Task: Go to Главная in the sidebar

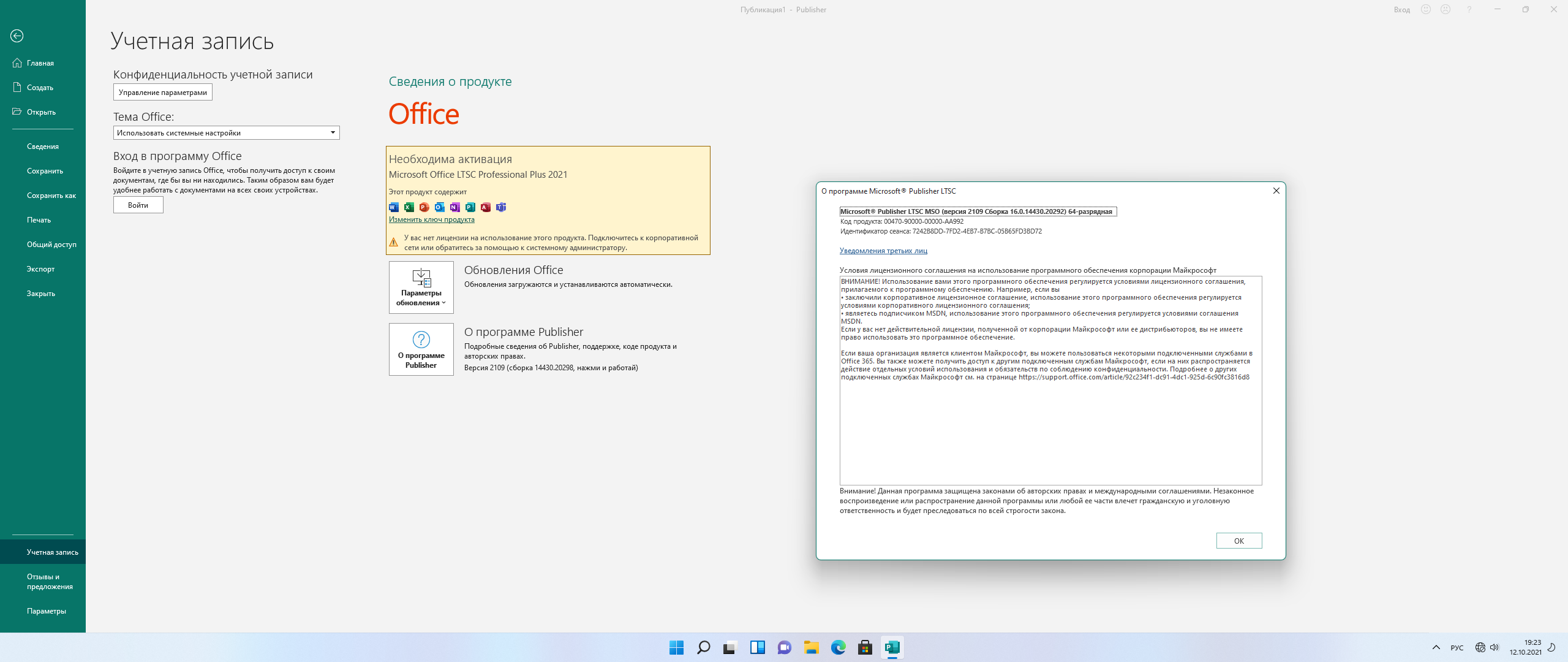Action: 43,63
